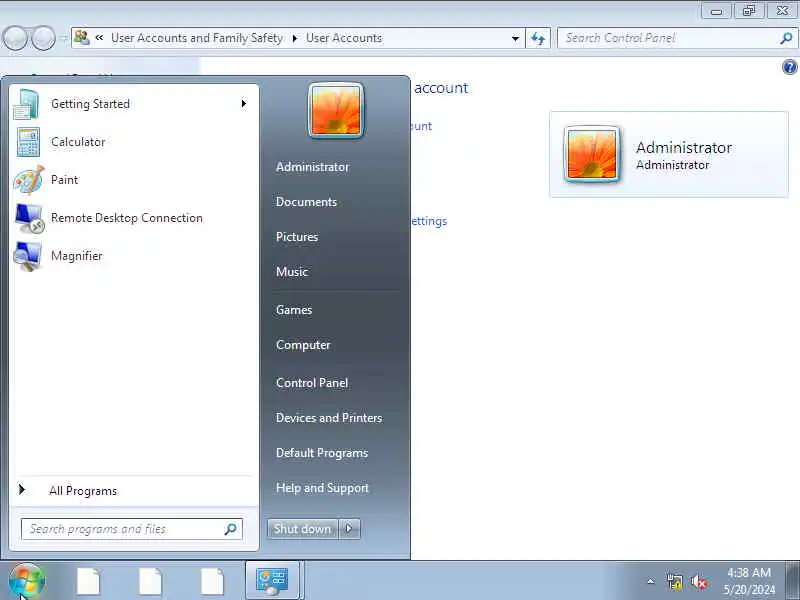Screen dimensions: 800x600
Task: Open Help and Support
Action: [322, 488]
